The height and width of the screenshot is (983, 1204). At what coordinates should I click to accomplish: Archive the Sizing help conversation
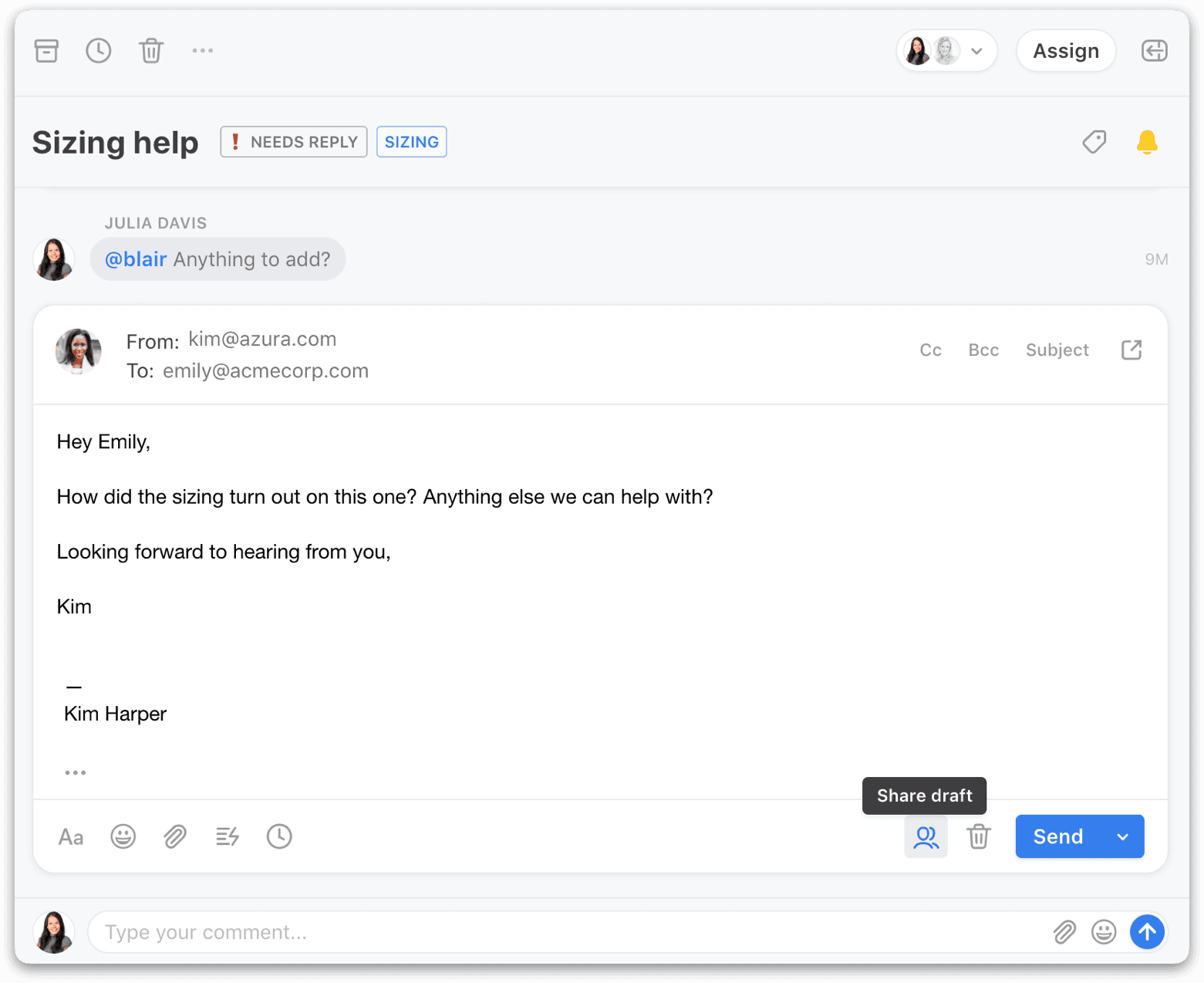(46, 51)
